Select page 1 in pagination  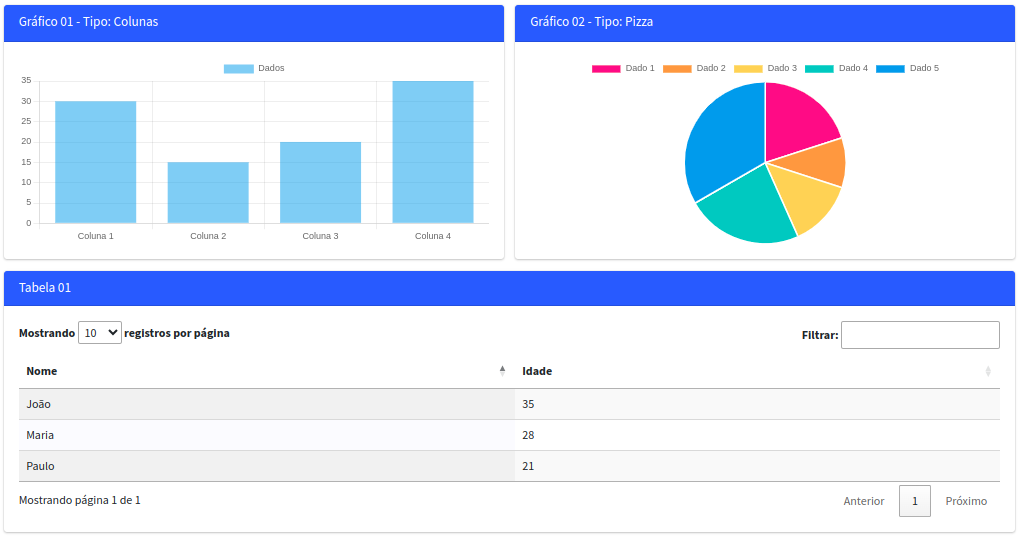[x=915, y=501]
